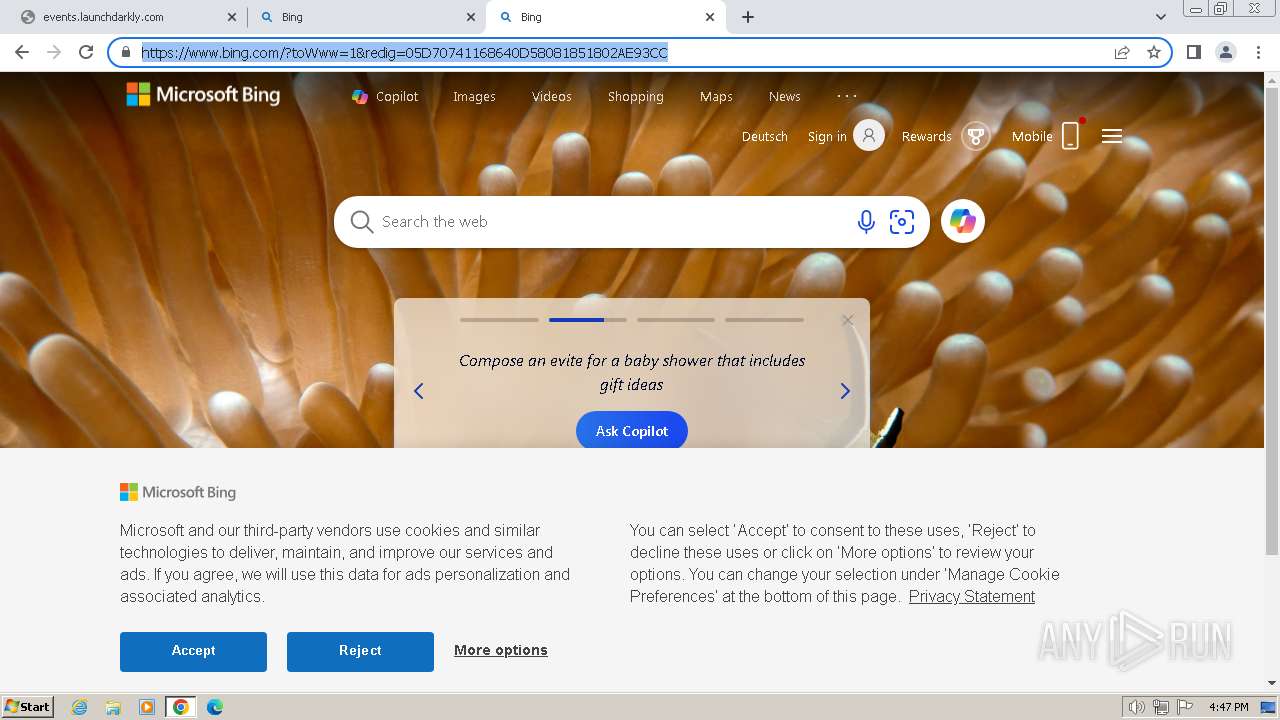This screenshot has height=720, width=1280.
Task: Open the Chrome profile avatar
Action: point(1225,52)
